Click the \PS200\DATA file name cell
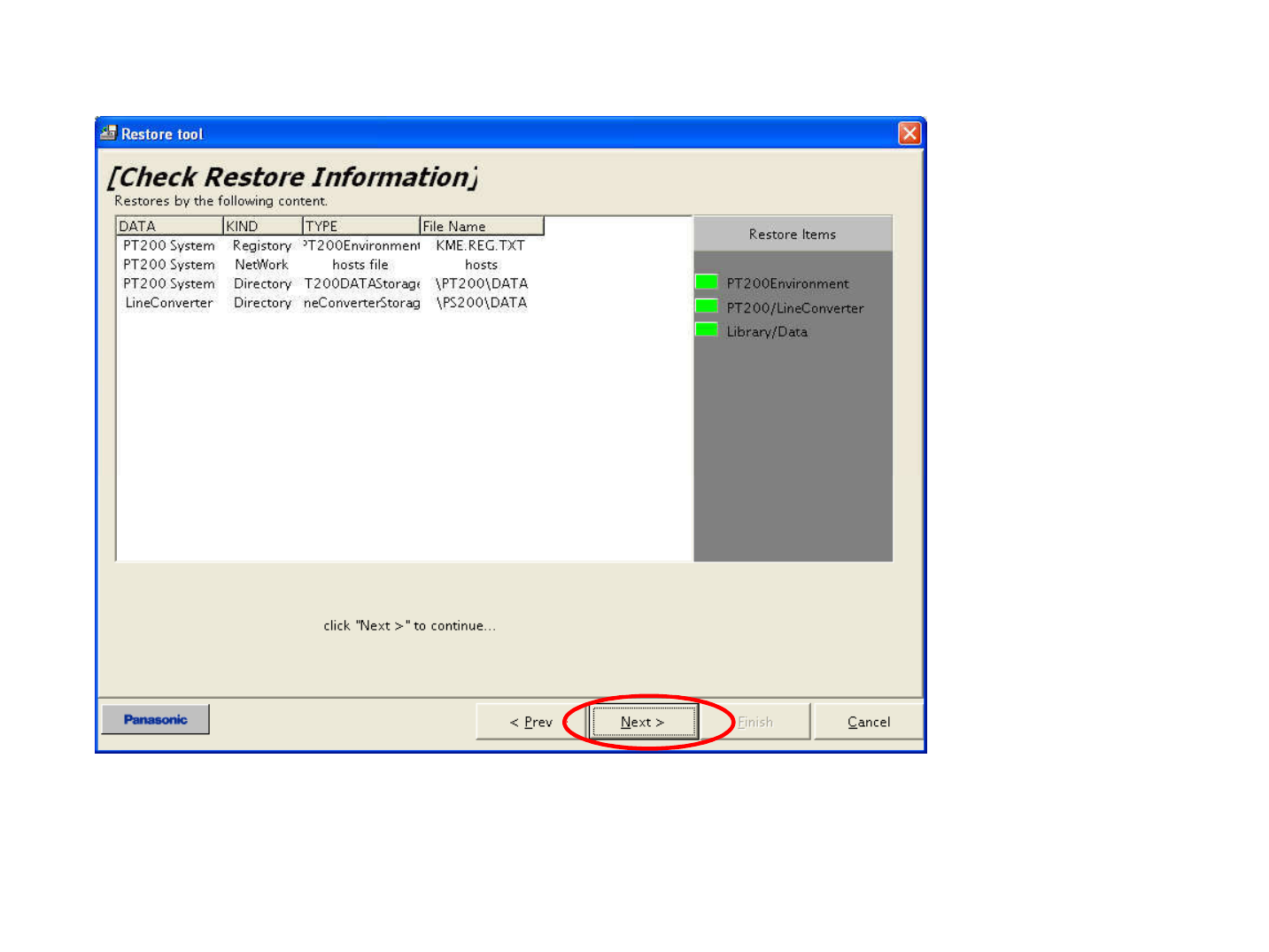Viewport: 1269px width, 952px height. [x=482, y=303]
